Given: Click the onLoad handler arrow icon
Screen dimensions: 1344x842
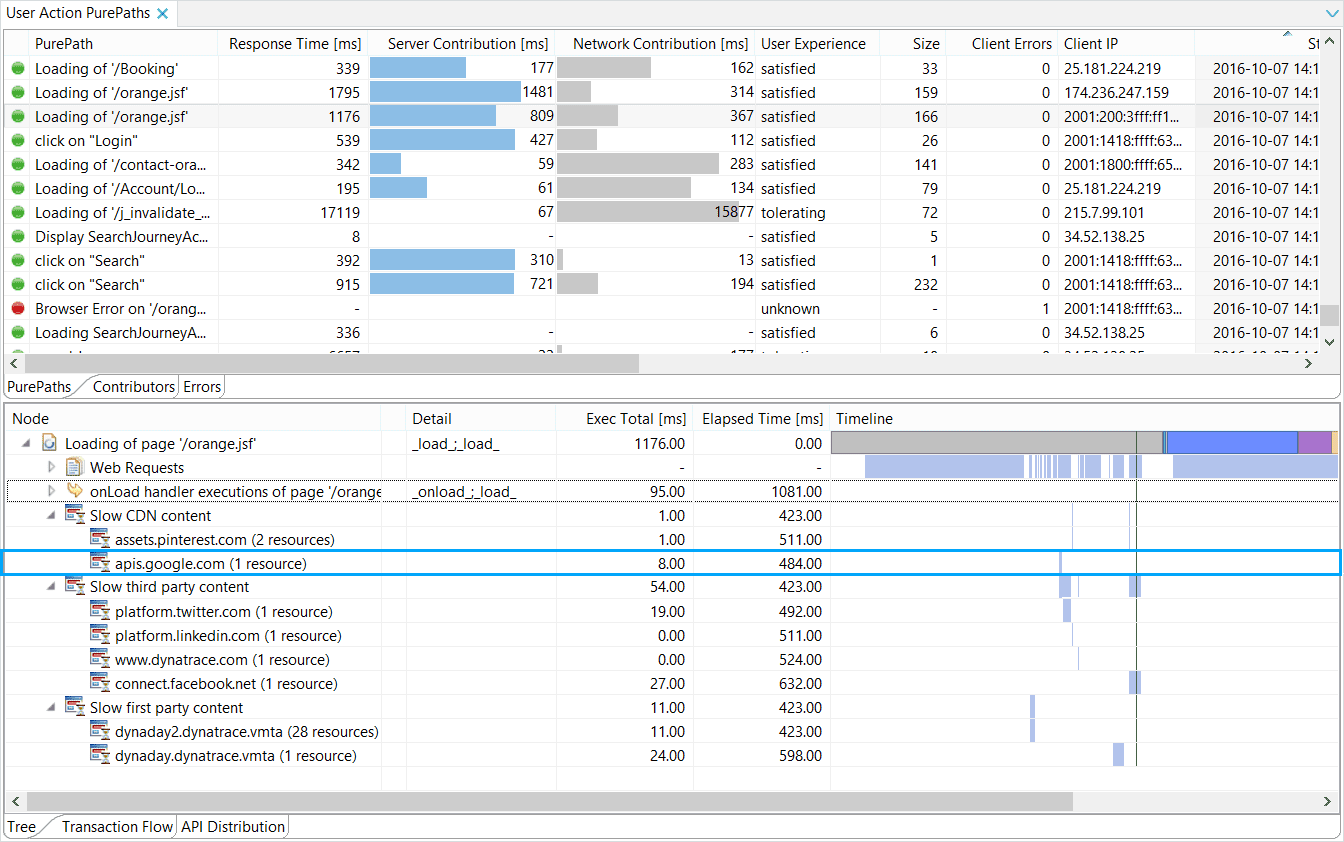Looking at the screenshot, I should coord(74,491).
